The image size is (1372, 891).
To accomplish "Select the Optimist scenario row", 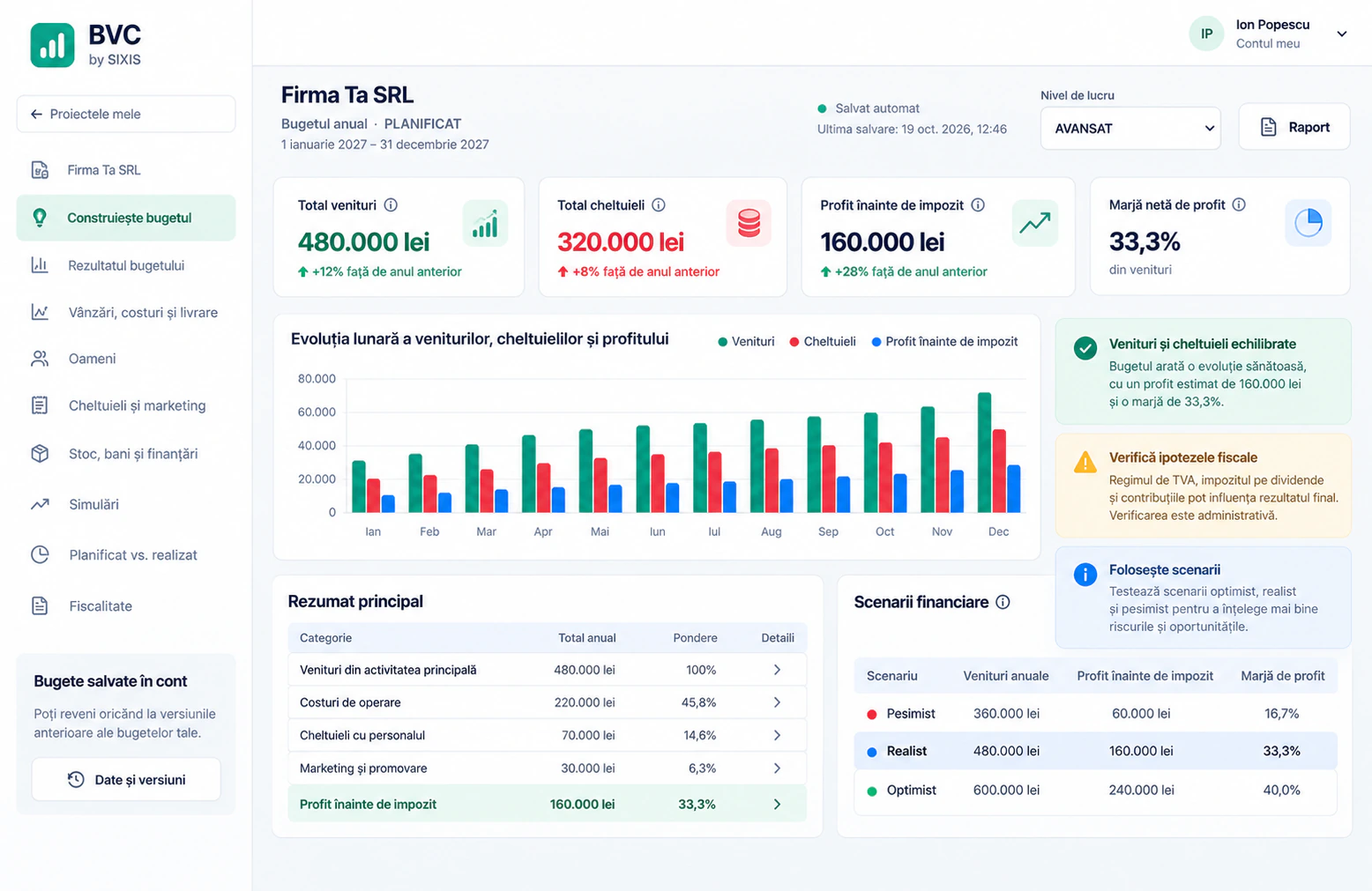I will (x=1096, y=791).
